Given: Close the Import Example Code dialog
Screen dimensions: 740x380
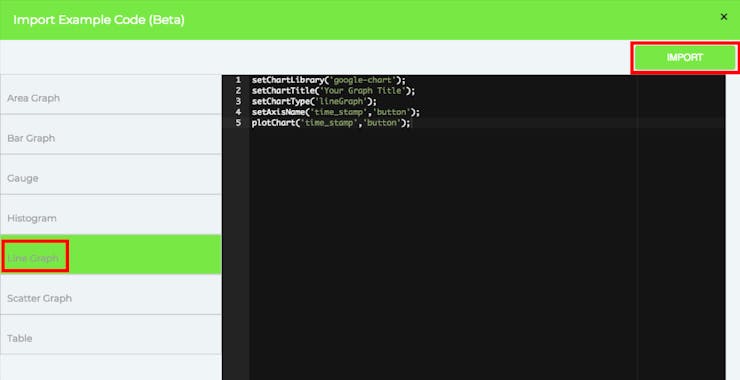Looking at the screenshot, I should pyautogui.click(x=723, y=17).
